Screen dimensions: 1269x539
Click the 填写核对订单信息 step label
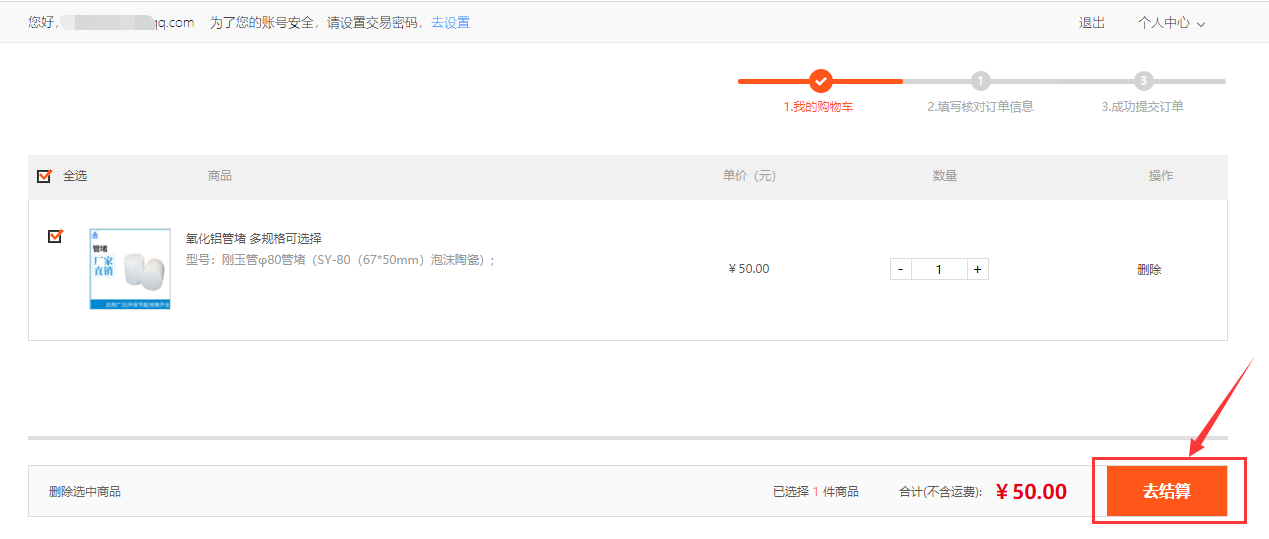click(x=980, y=107)
